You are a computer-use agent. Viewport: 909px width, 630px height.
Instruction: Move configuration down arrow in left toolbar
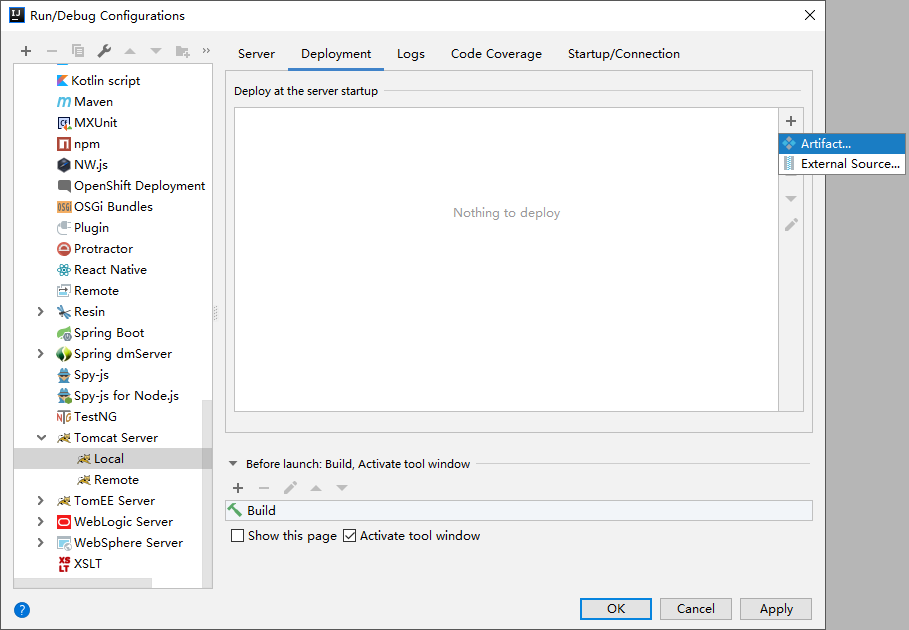156,51
